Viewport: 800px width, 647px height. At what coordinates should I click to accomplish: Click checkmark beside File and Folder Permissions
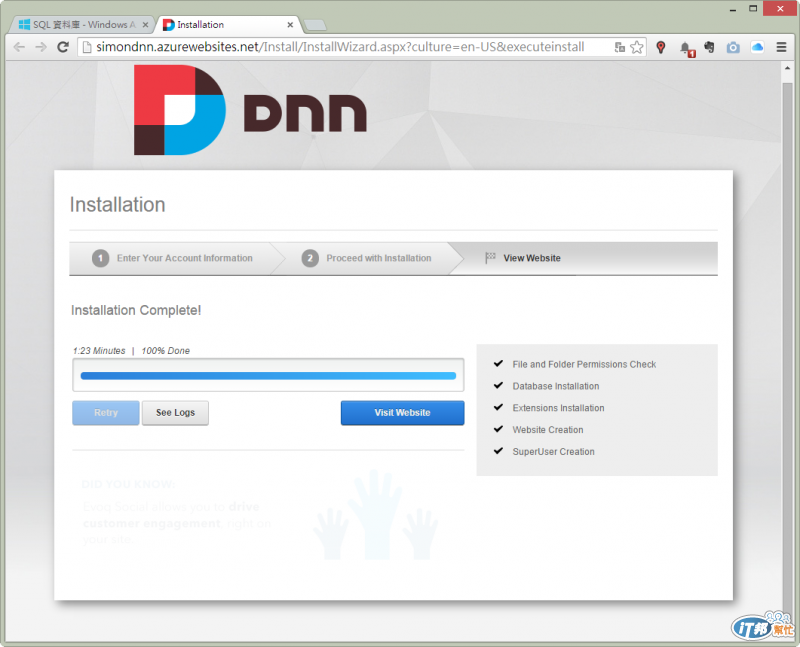[x=498, y=363]
